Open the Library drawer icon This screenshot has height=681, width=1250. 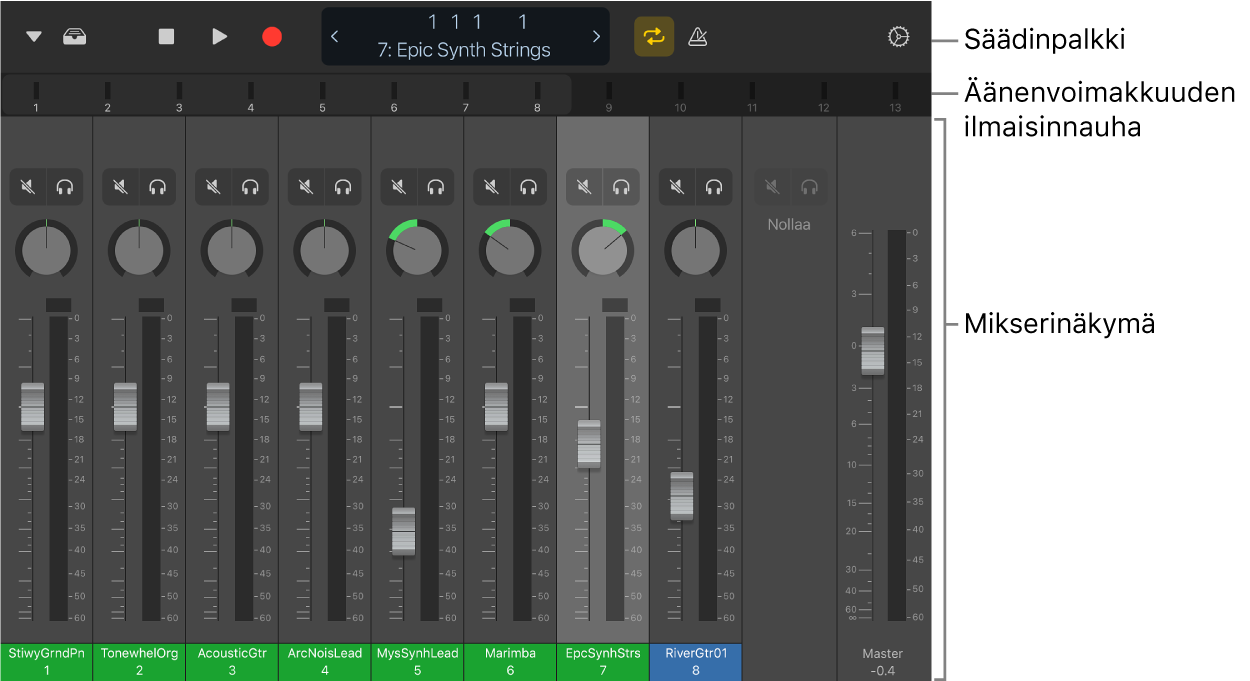tap(74, 37)
